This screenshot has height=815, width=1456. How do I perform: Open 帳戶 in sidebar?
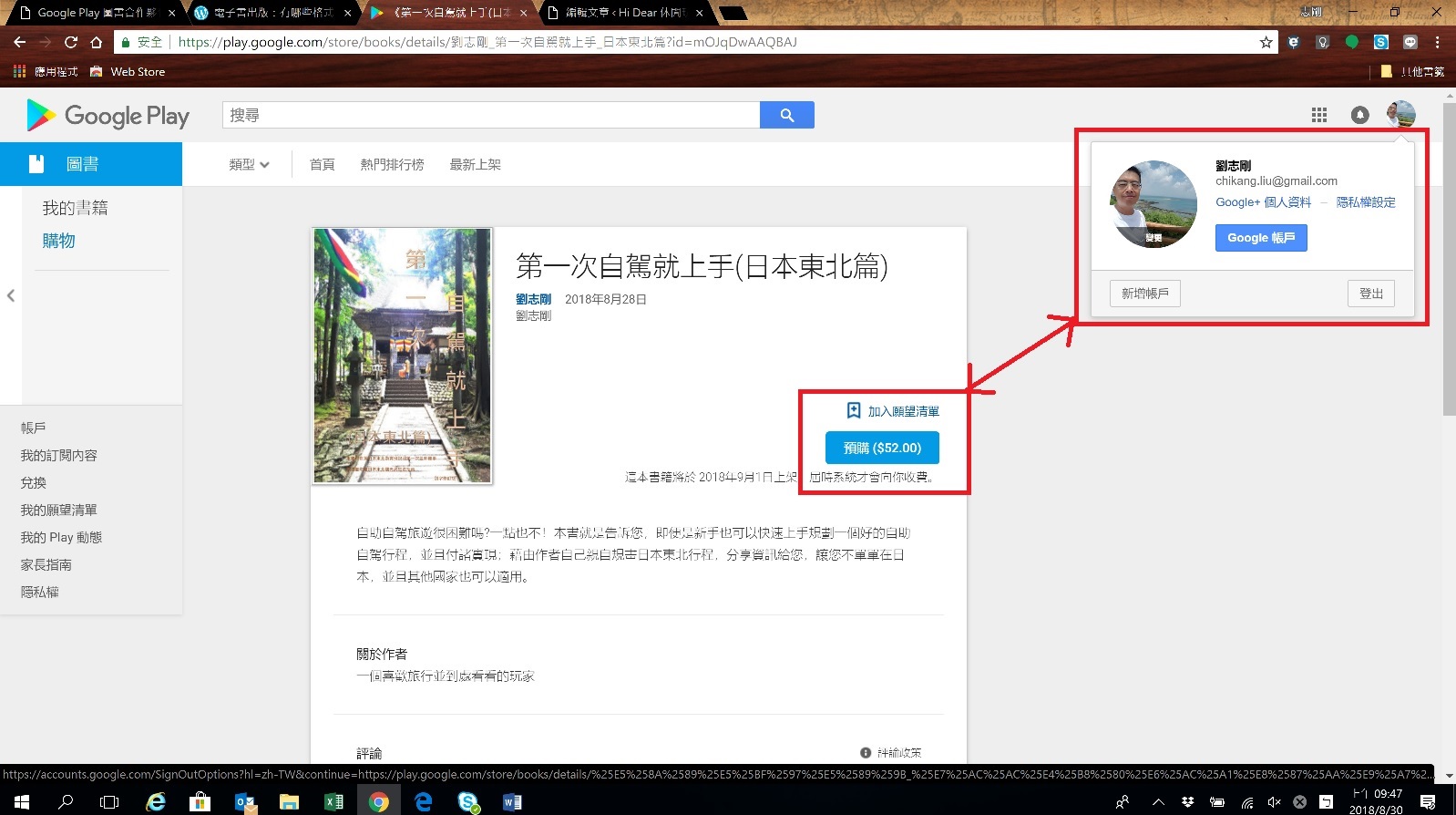click(x=33, y=428)
